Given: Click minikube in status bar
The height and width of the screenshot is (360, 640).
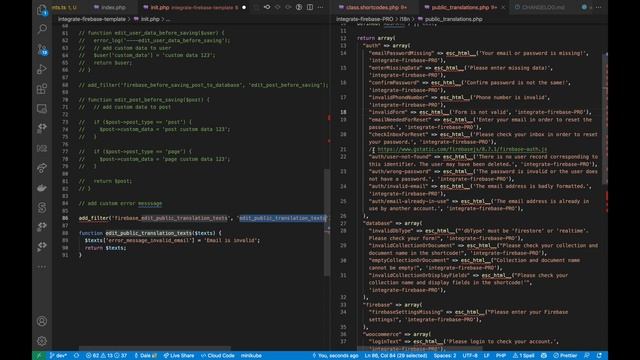Looking at the screenshot, I should coord(251,356).
